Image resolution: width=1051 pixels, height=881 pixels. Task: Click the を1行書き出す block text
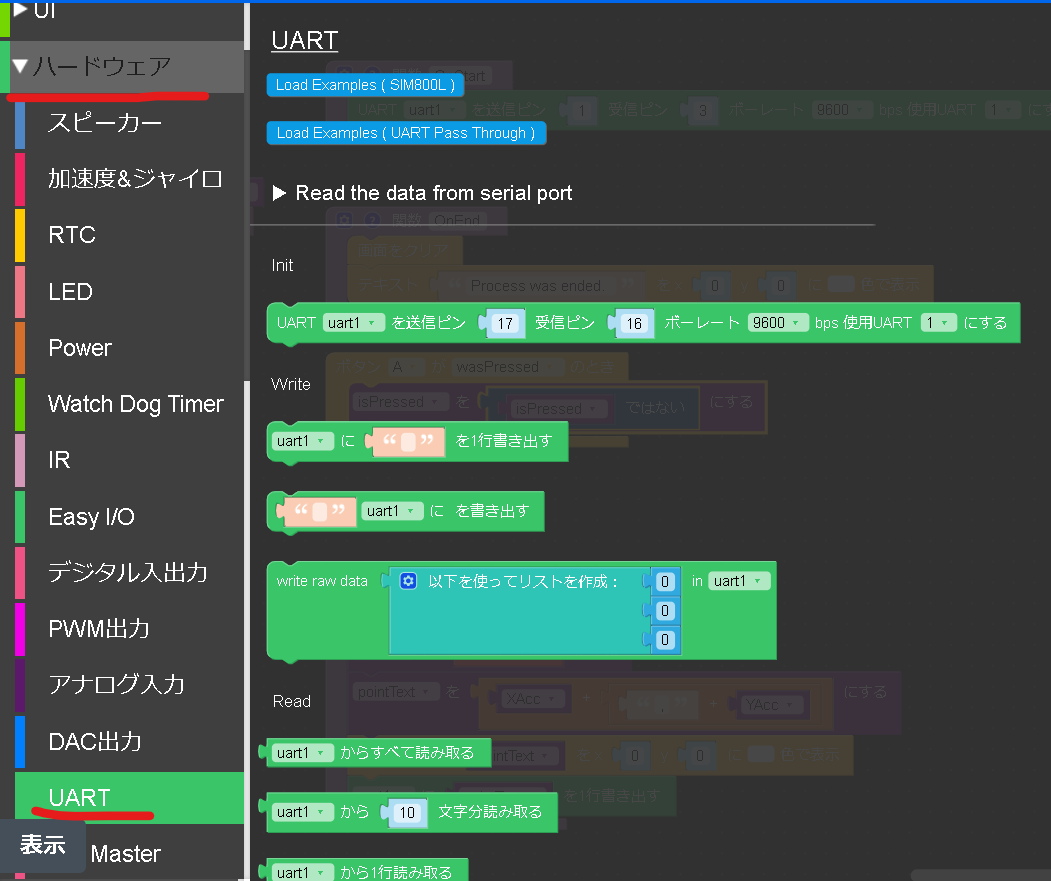pyautogui.click(x=503, y=441)
